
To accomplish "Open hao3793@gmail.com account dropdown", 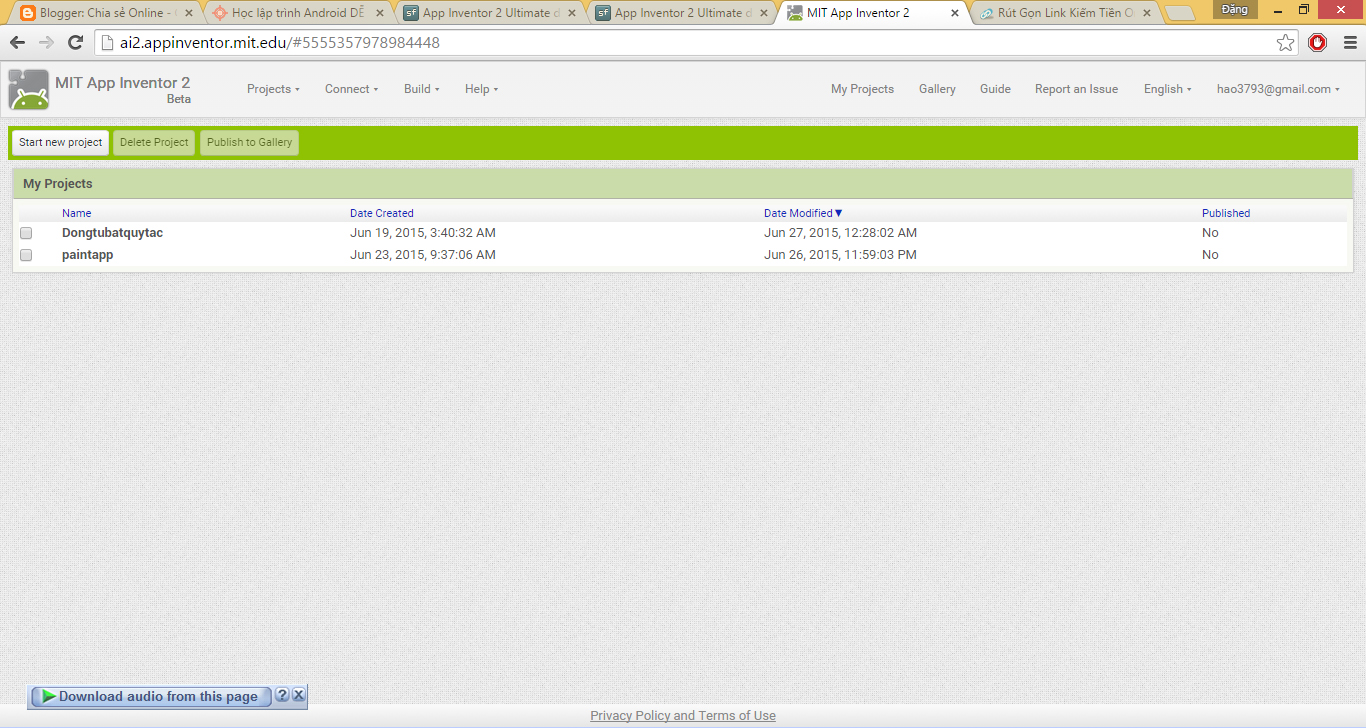I will point(1278,89).
